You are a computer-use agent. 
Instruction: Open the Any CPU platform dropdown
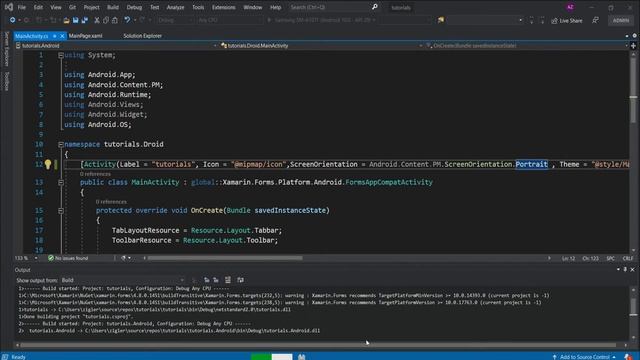(229, 20)
